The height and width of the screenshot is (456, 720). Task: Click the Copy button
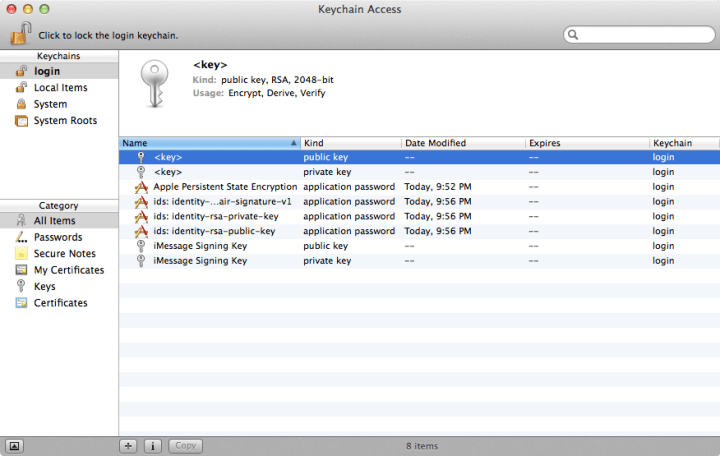coord(186,446)
